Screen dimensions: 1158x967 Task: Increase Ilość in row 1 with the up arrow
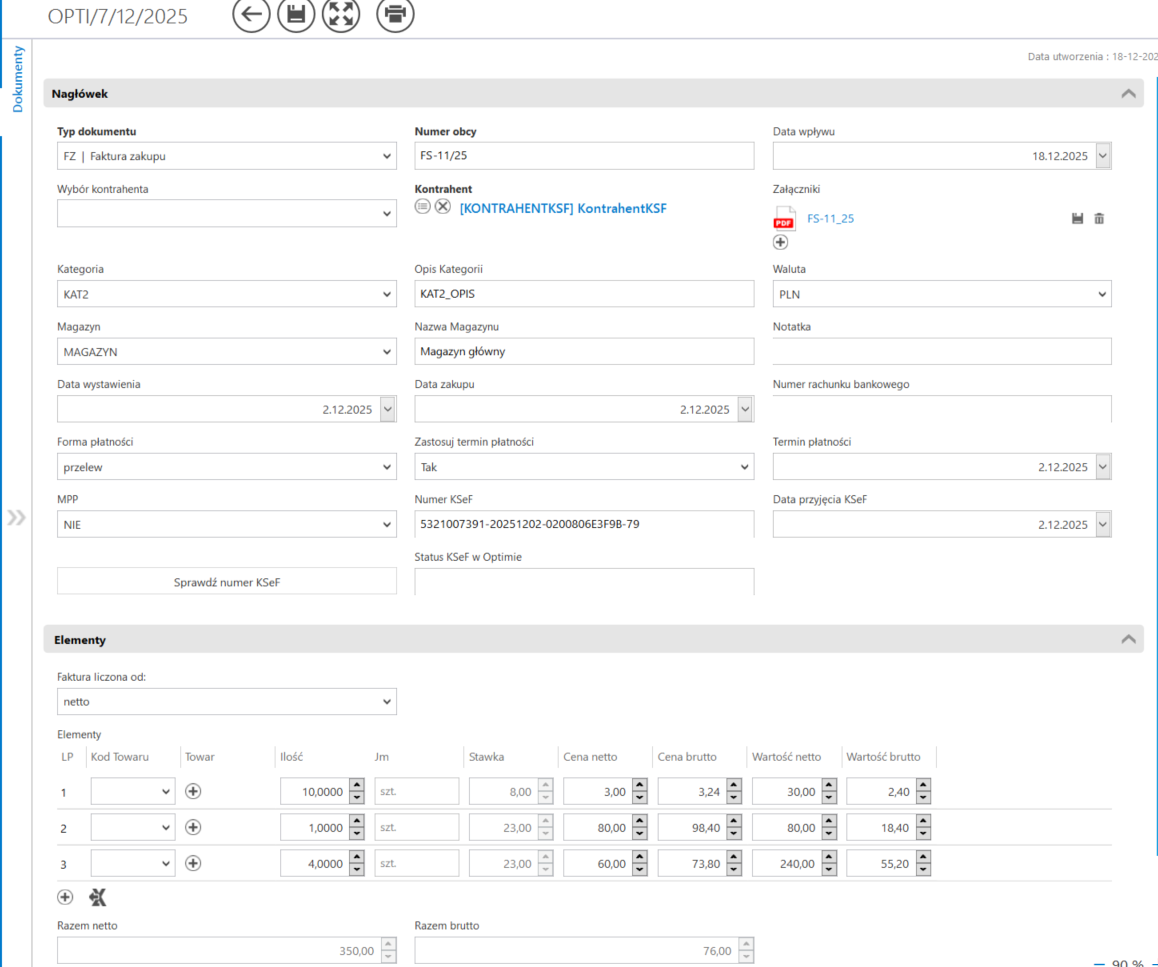pyautogui.click(x=357, y=785)
